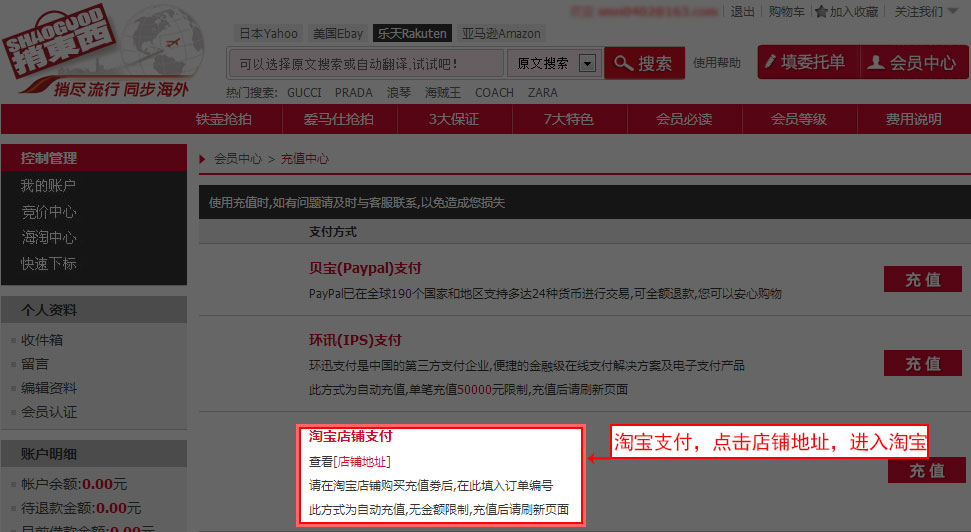Open 快速下标 in sidebar

click(x=48, y=263)
